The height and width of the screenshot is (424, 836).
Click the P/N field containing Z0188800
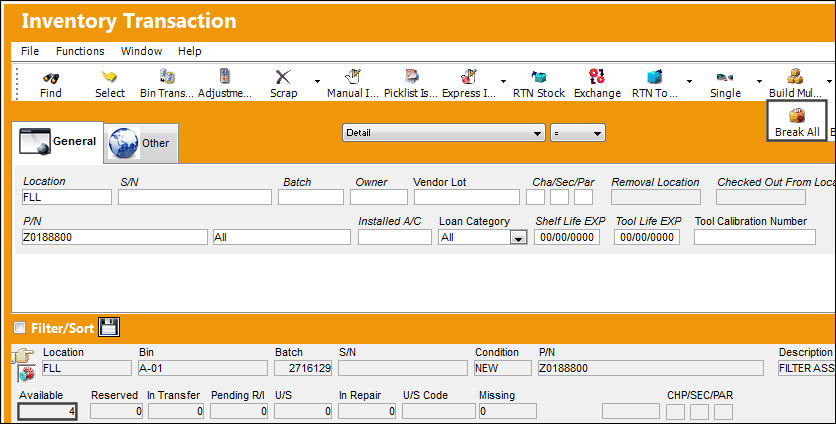pyautogui.click(x=115, y=237)
